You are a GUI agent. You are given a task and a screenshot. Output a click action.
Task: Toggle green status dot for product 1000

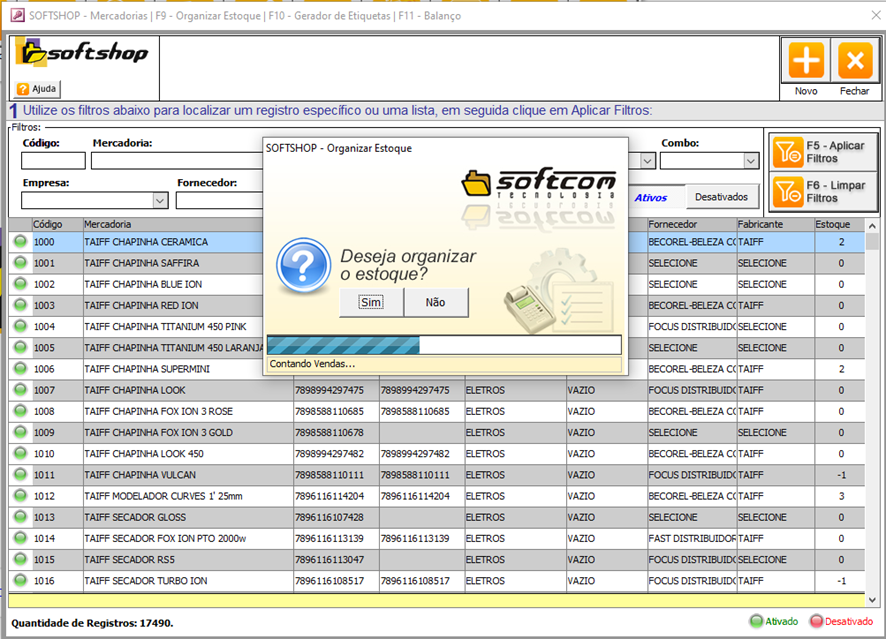point(20,242)
